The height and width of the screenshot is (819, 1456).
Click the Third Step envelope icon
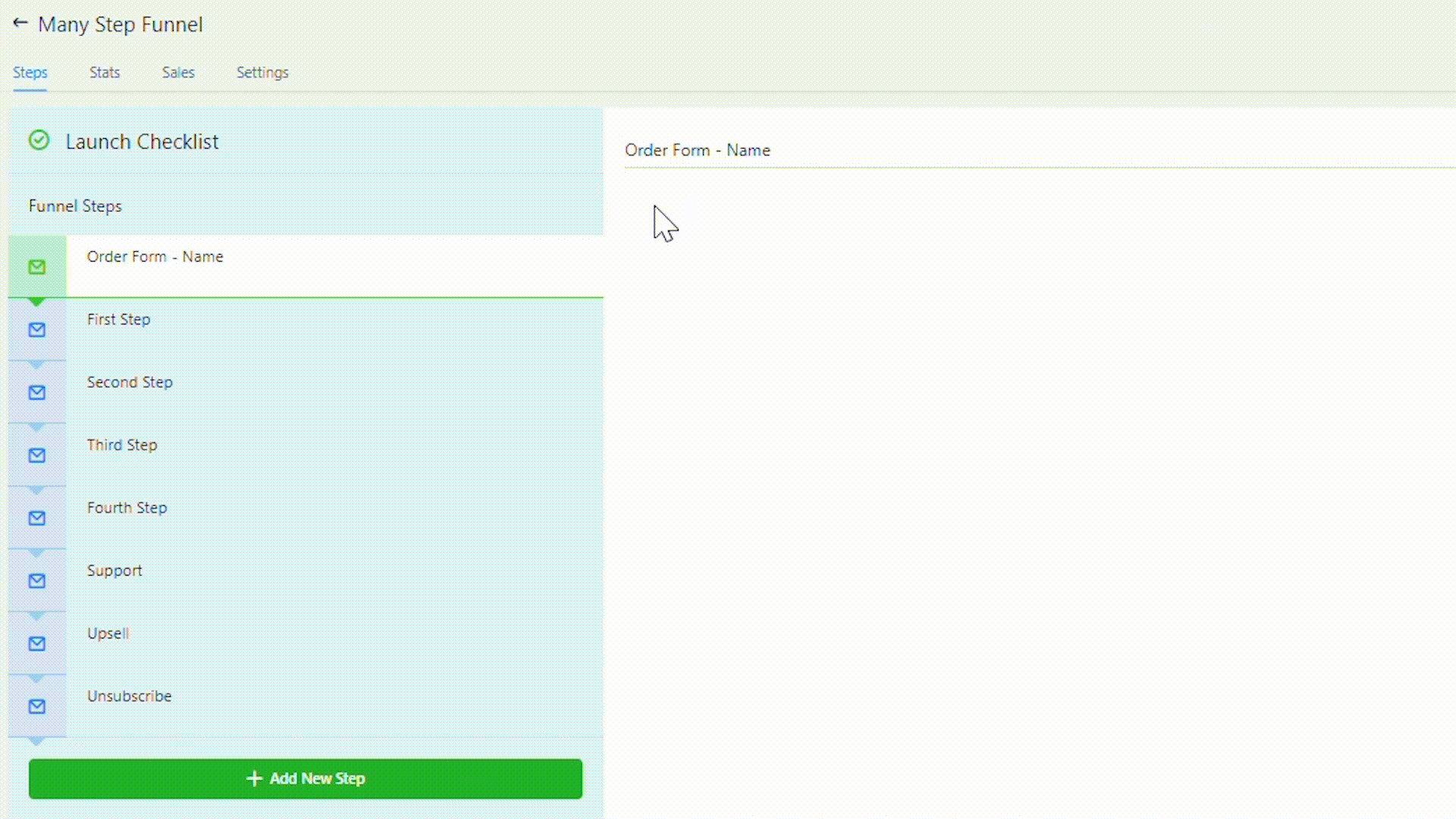point(37,456)
